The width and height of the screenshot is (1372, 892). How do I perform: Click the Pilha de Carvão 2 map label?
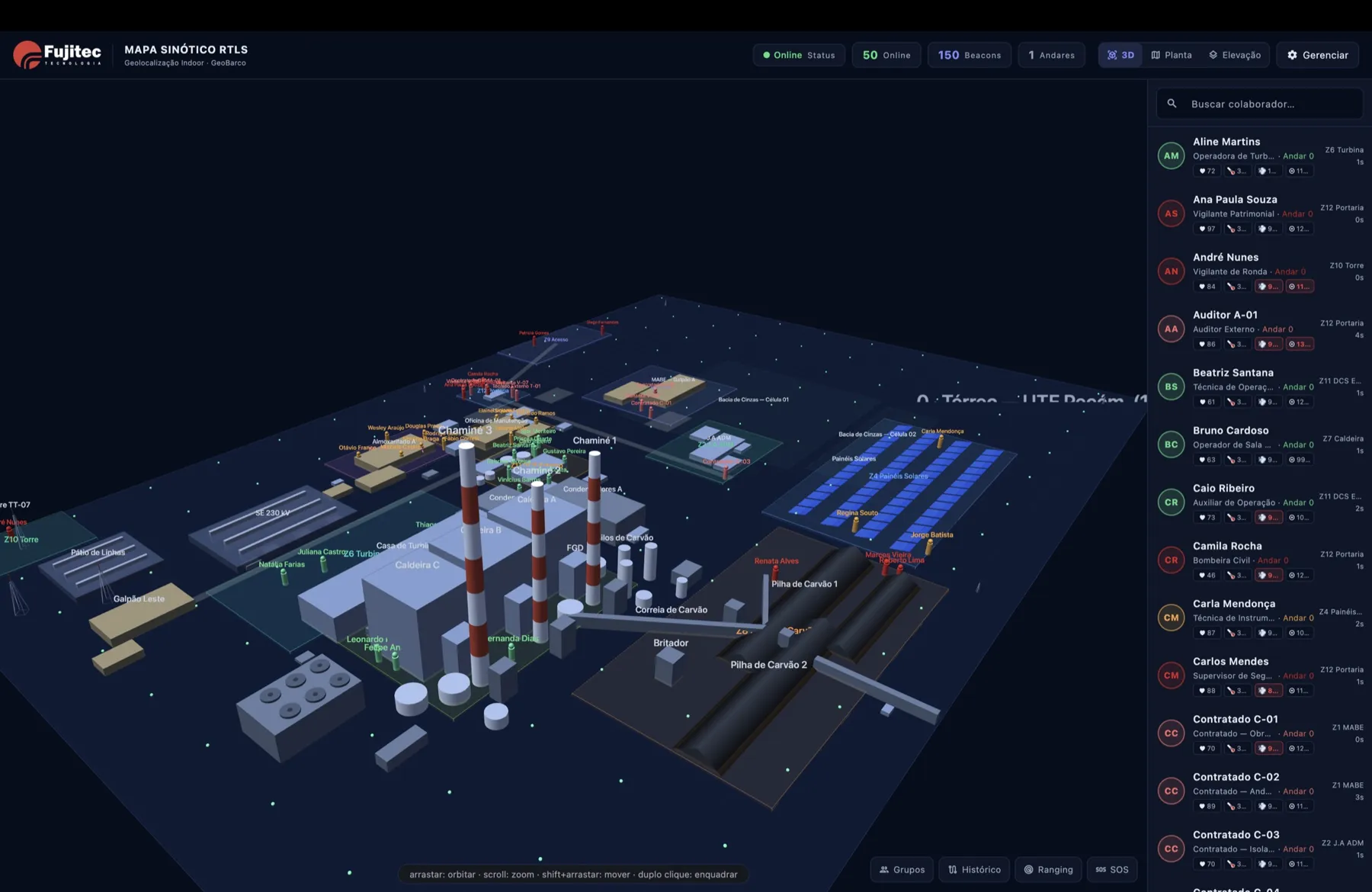click(768, 665)
